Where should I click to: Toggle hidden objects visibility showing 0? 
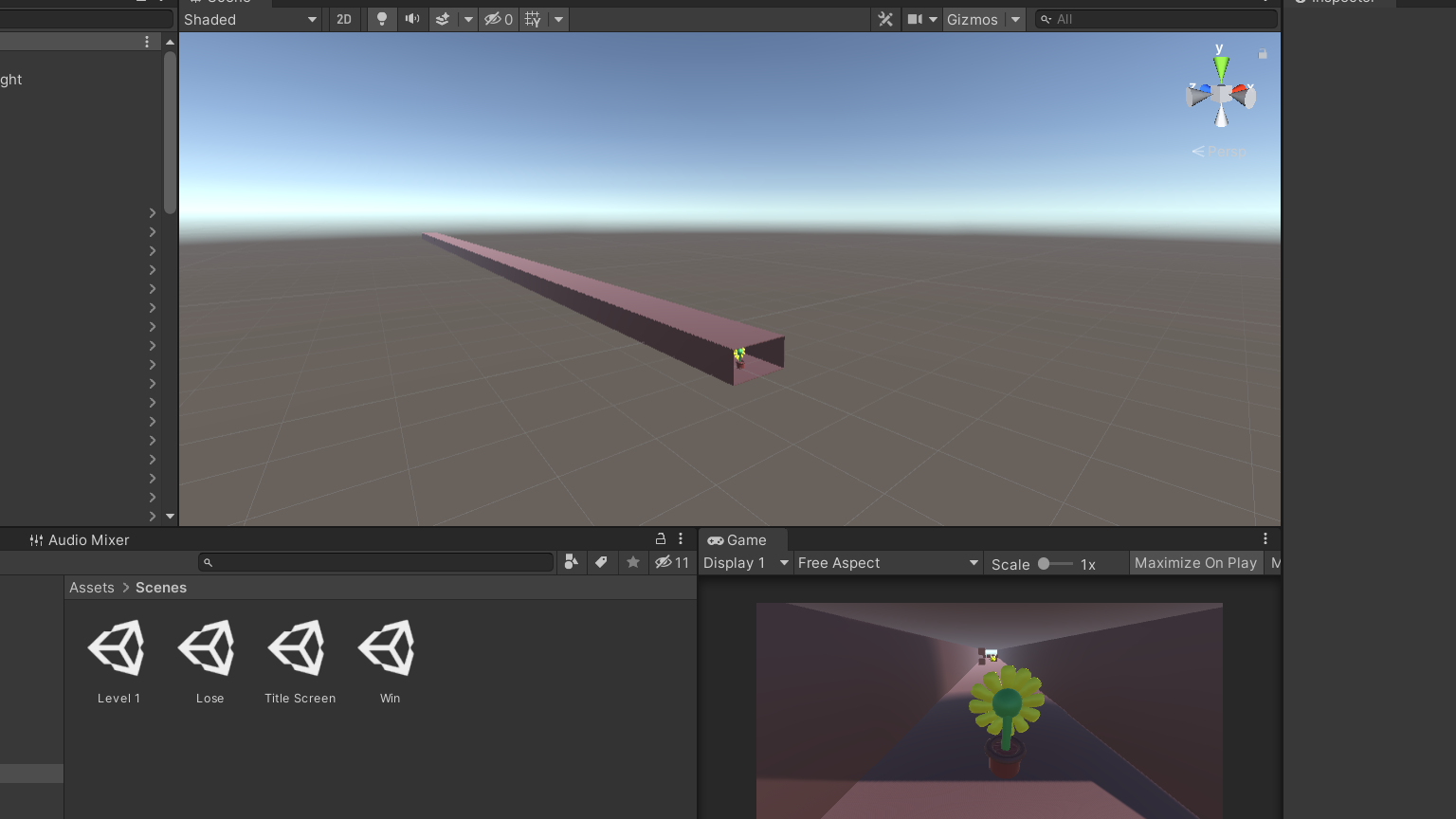pos(499,19)
